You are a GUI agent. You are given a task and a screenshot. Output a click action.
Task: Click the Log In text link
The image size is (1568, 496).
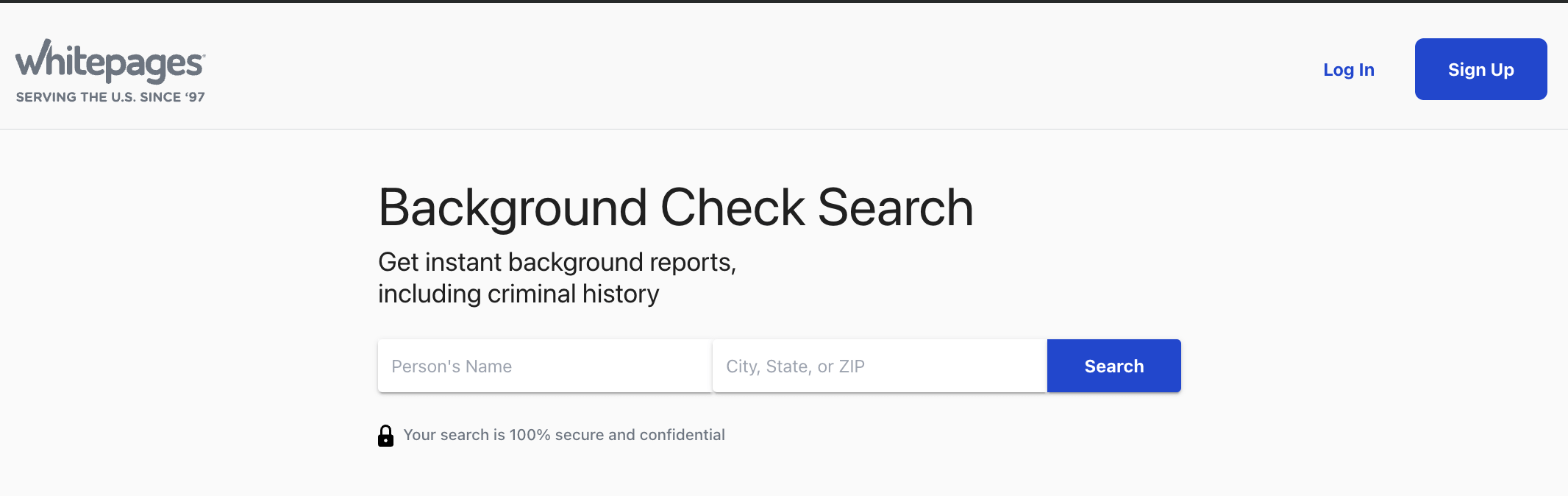tap(1349, 69)
